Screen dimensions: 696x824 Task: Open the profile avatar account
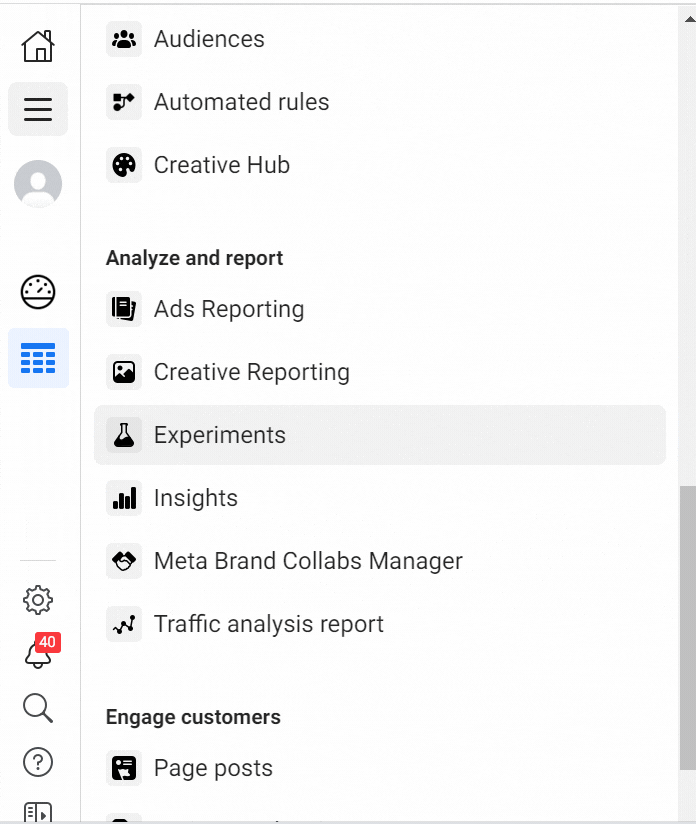click(x=38, y=184)
